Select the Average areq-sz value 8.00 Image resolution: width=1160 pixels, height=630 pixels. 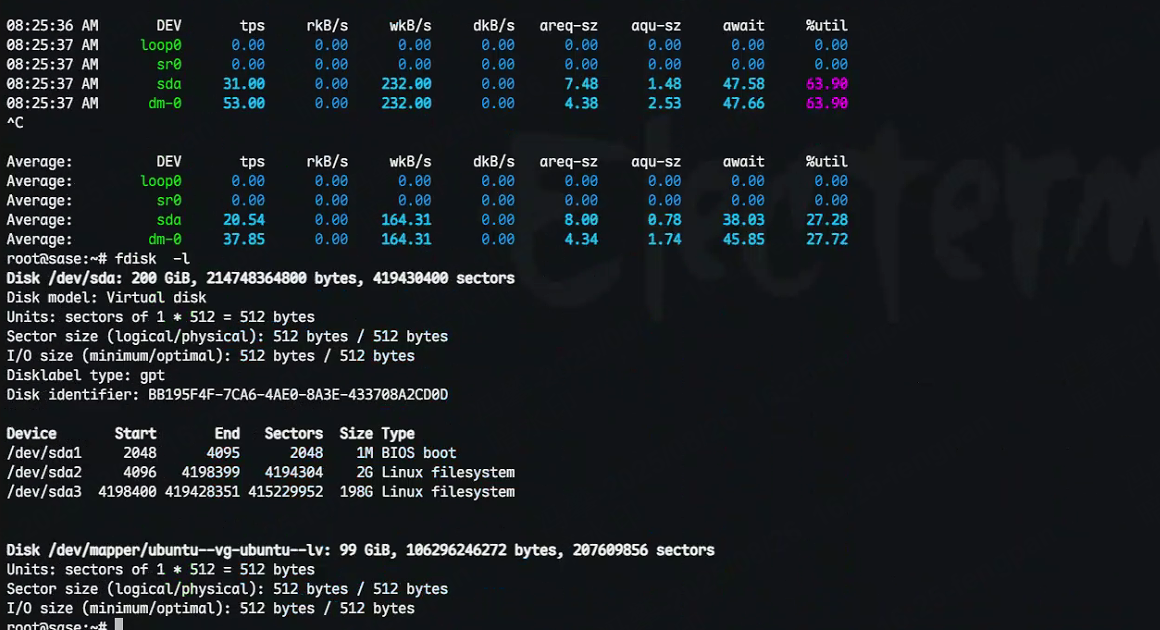(x=581, y=220)
